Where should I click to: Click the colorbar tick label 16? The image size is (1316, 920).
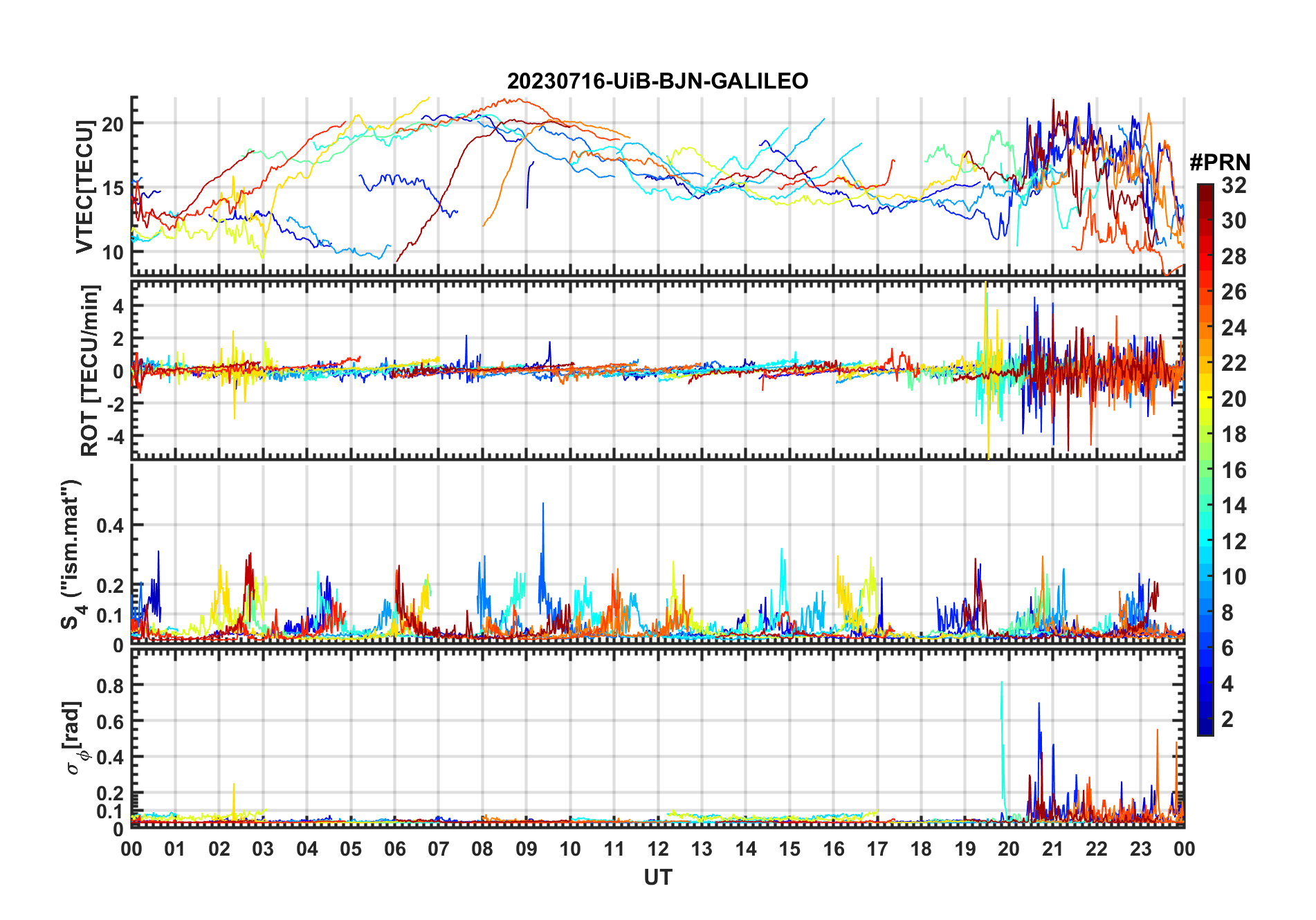[x=1234, y=470]
